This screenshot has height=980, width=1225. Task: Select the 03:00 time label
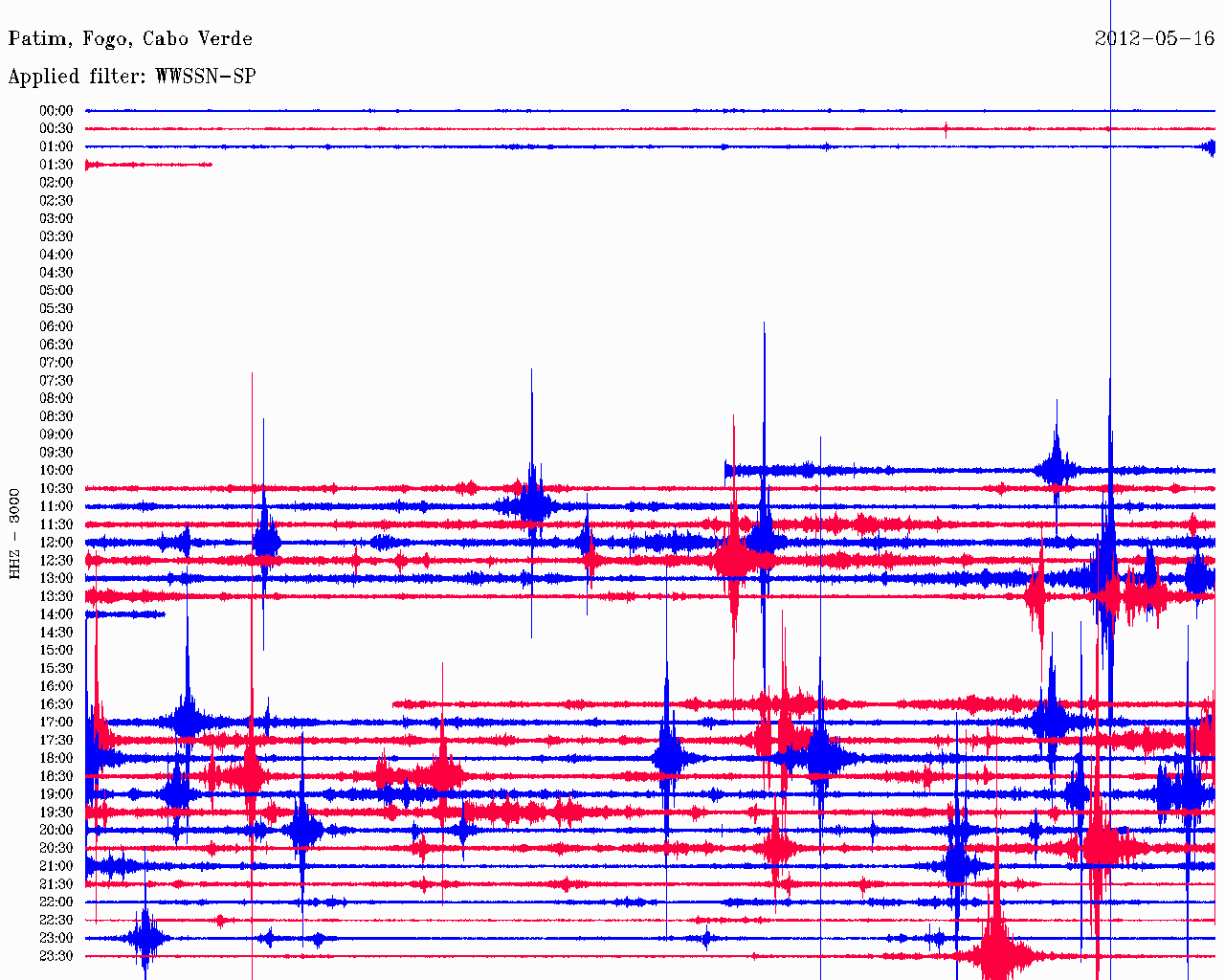tap(56, 218)
